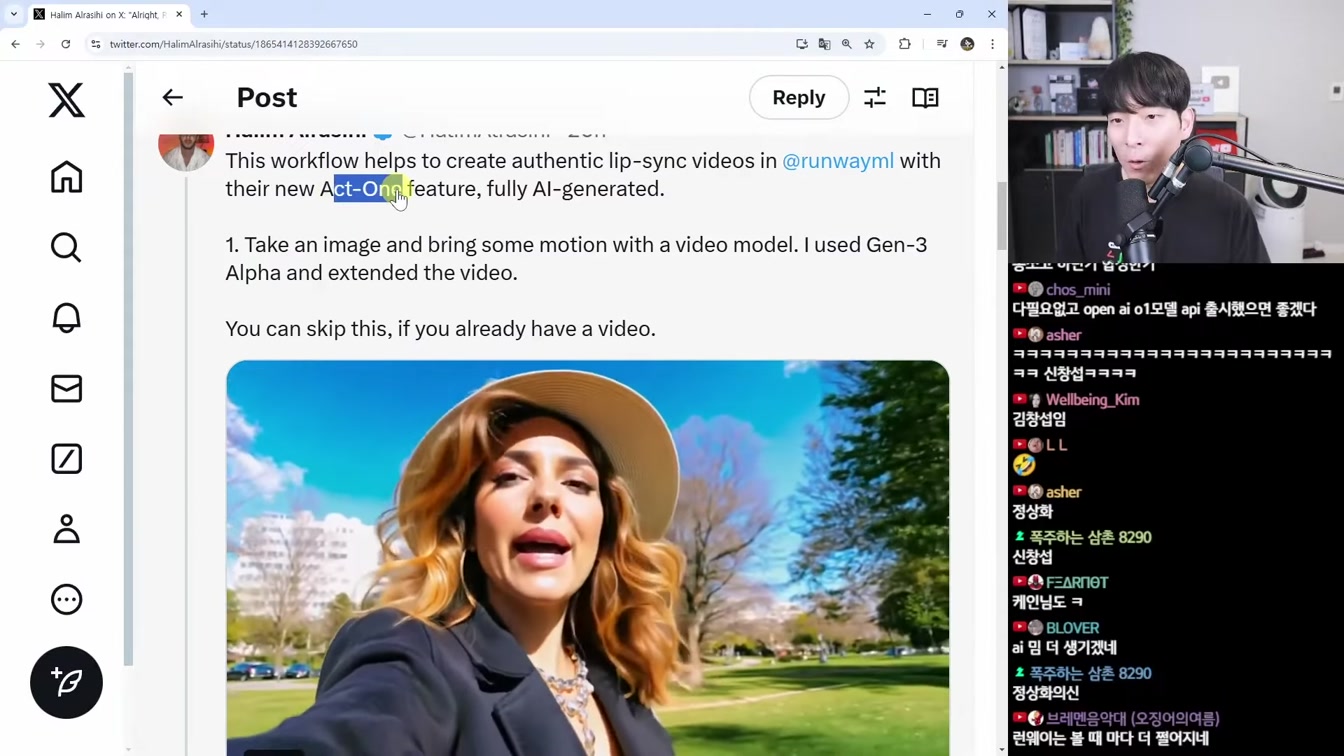Open Grok slash icon in the sidebar
This screenshot has height=756, width=1344.
coord(67,459)
